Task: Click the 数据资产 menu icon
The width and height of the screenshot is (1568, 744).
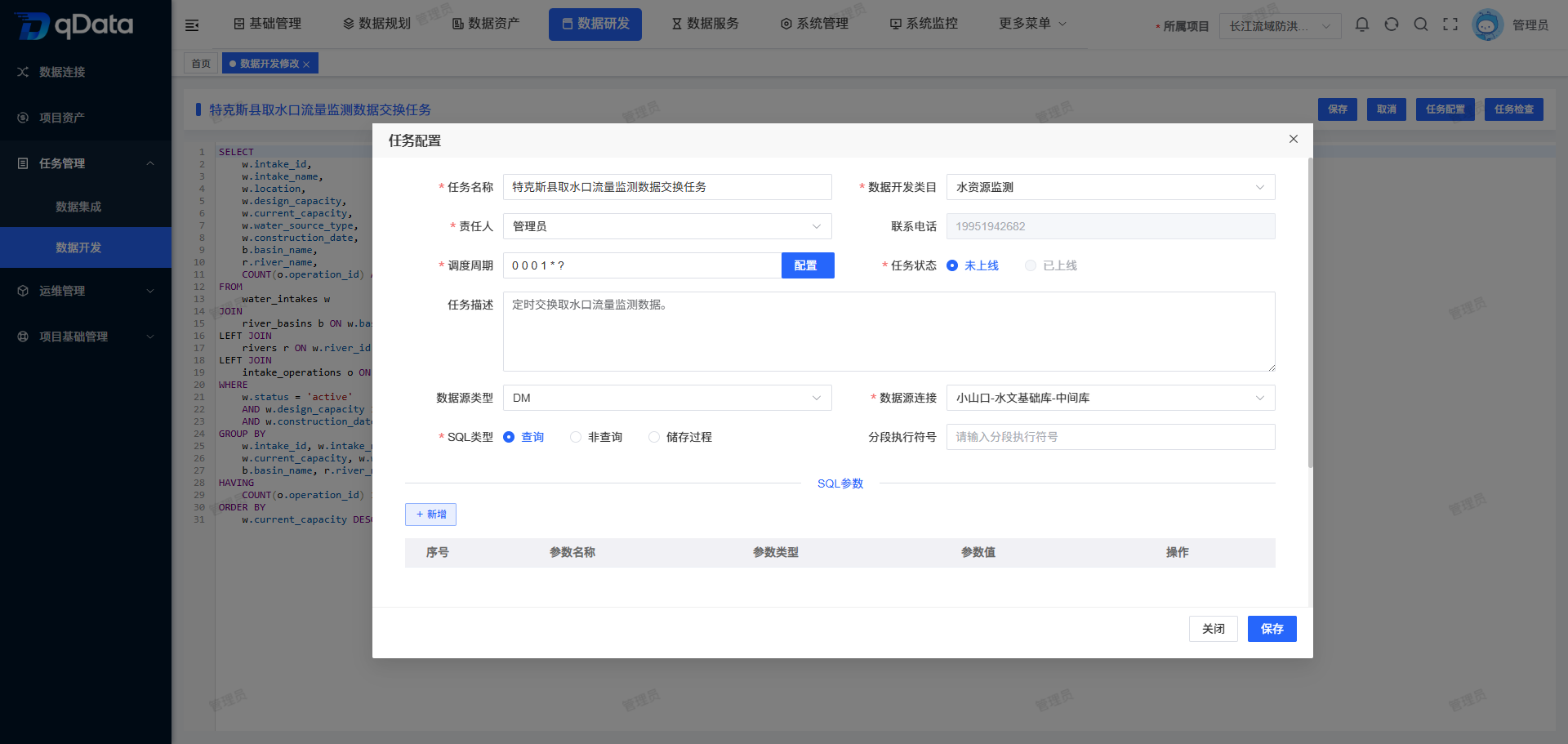Action: pyautogui.click(x=458, y=24)
